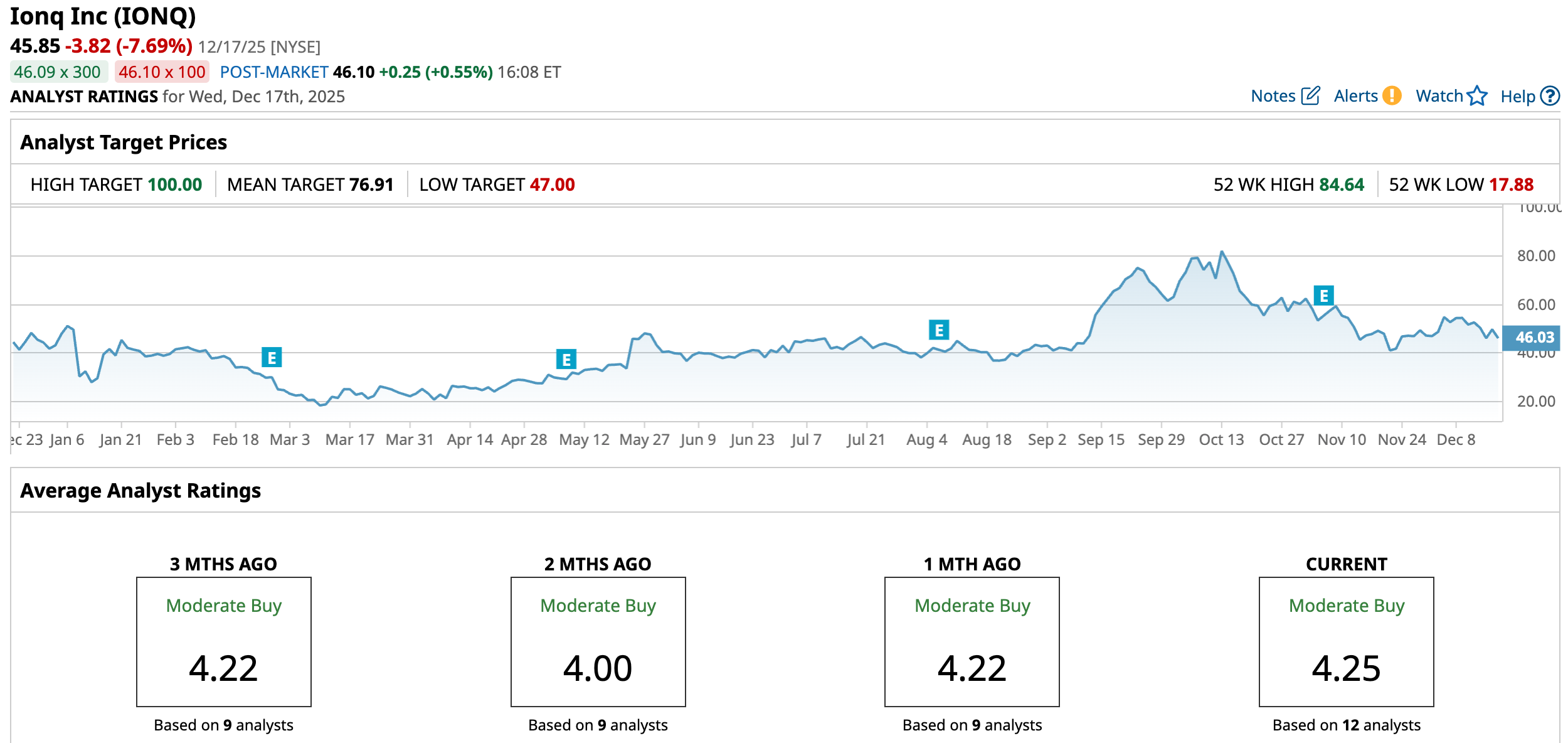Click the 46.03 current price label on chart

pos(1534,338)
